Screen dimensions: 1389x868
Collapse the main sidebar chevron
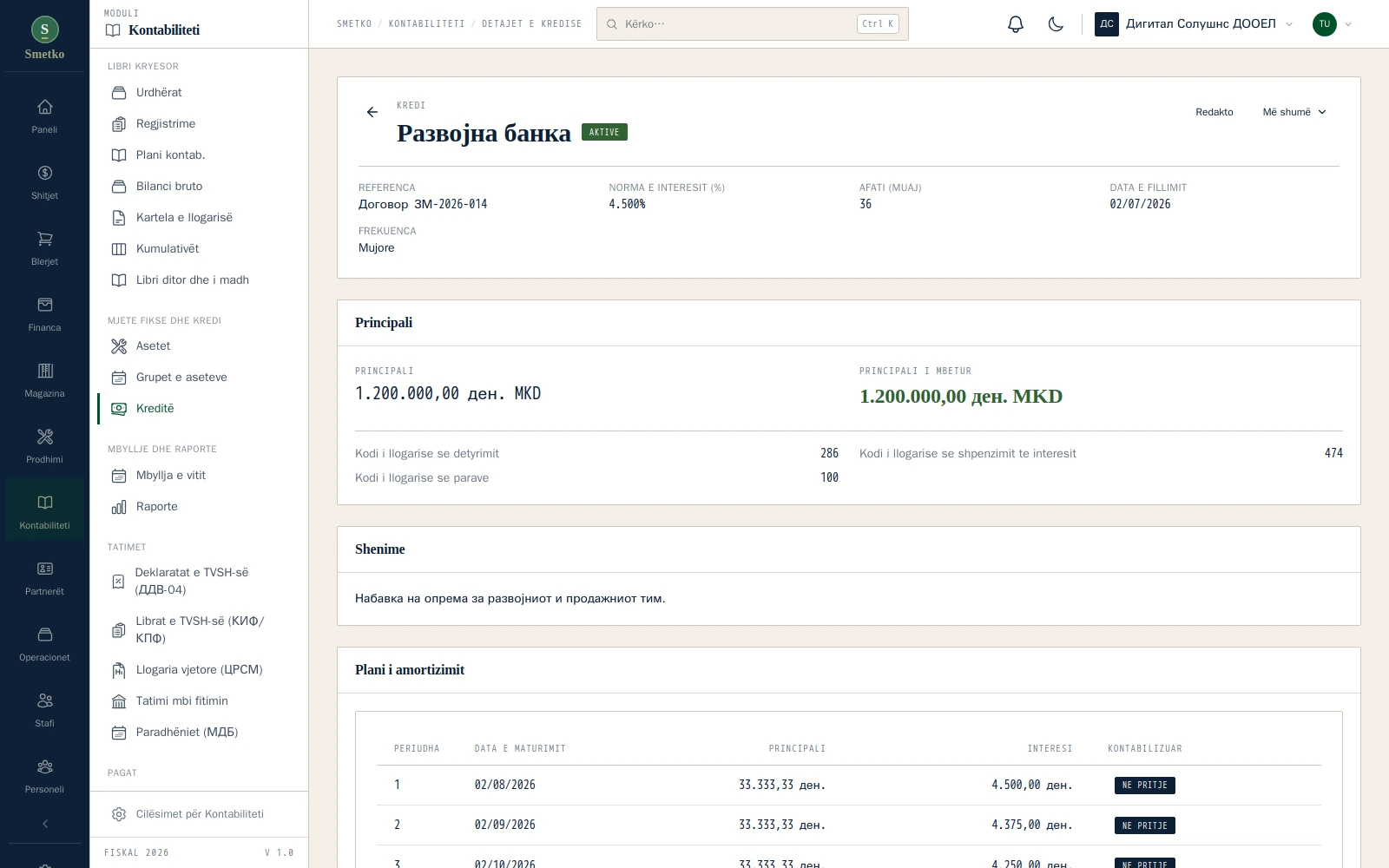pyautogui.click(x=44, y=824)
